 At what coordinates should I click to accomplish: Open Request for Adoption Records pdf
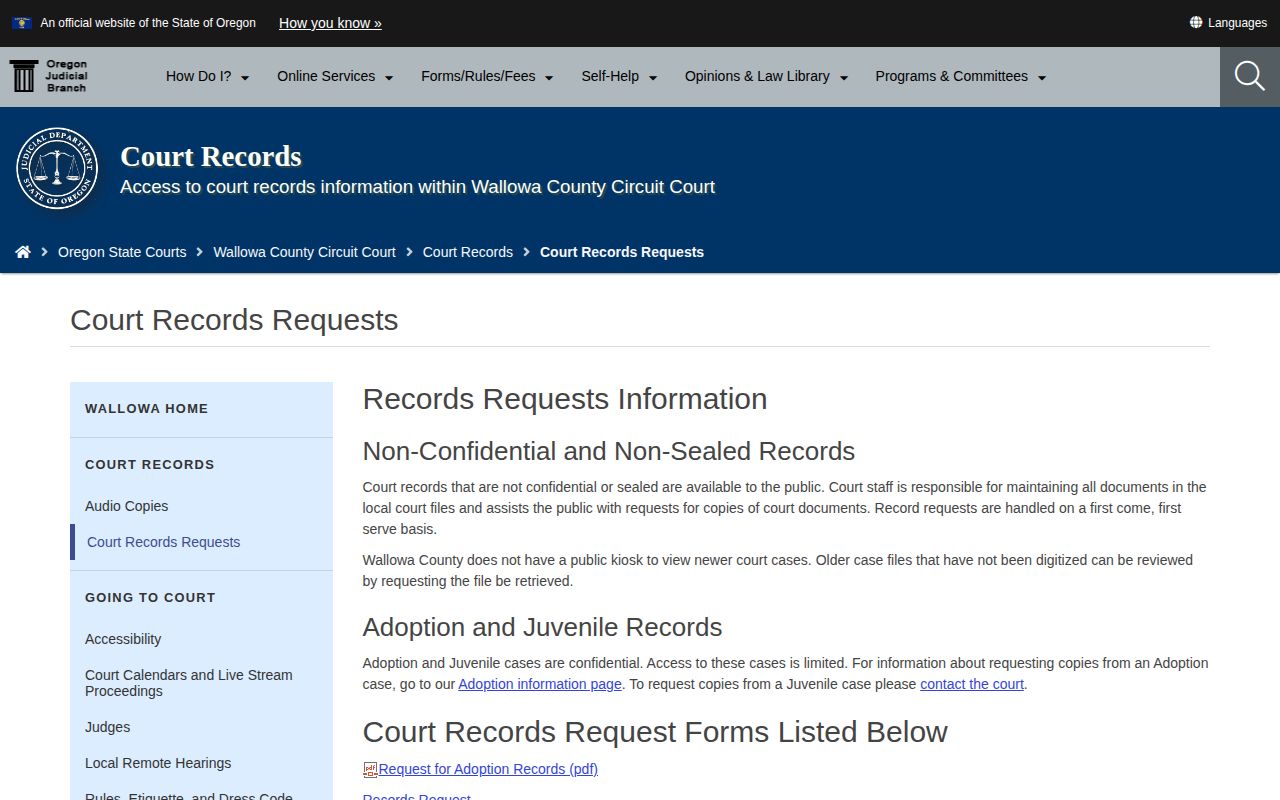[488, 769]
